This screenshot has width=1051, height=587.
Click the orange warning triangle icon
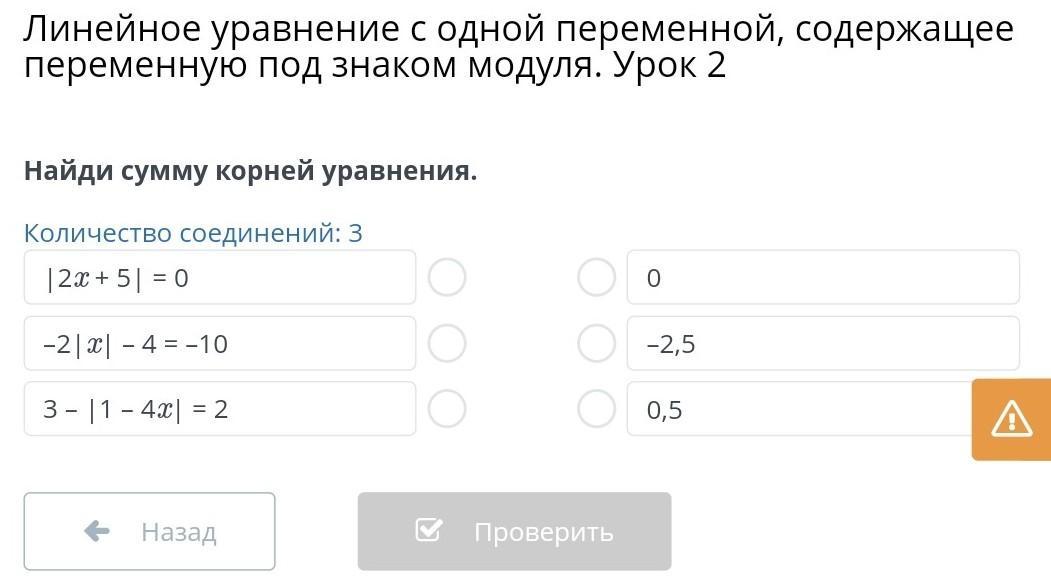(x=1011, y=419)
